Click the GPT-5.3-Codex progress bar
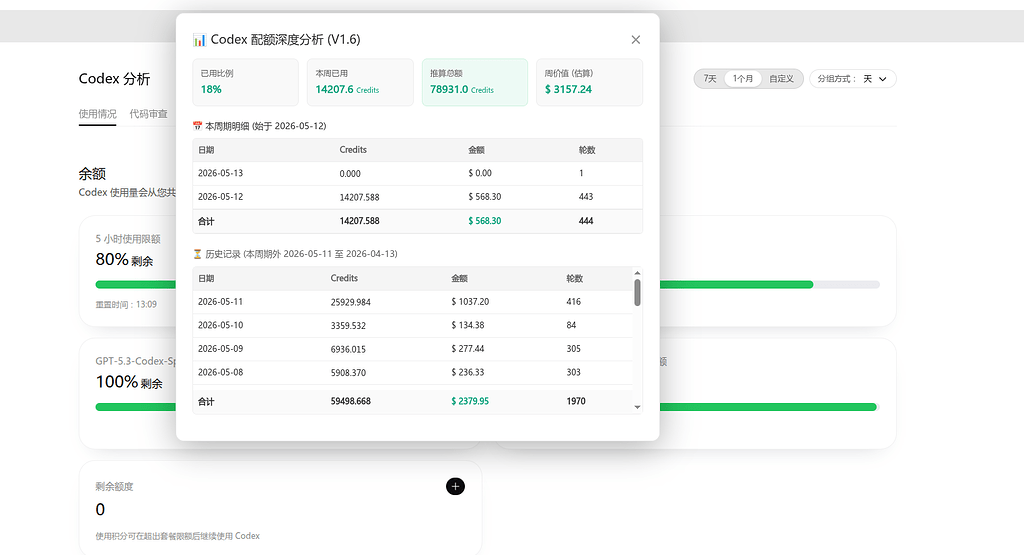The width and height of the screenshot is (1024, 555). [135, 407]
